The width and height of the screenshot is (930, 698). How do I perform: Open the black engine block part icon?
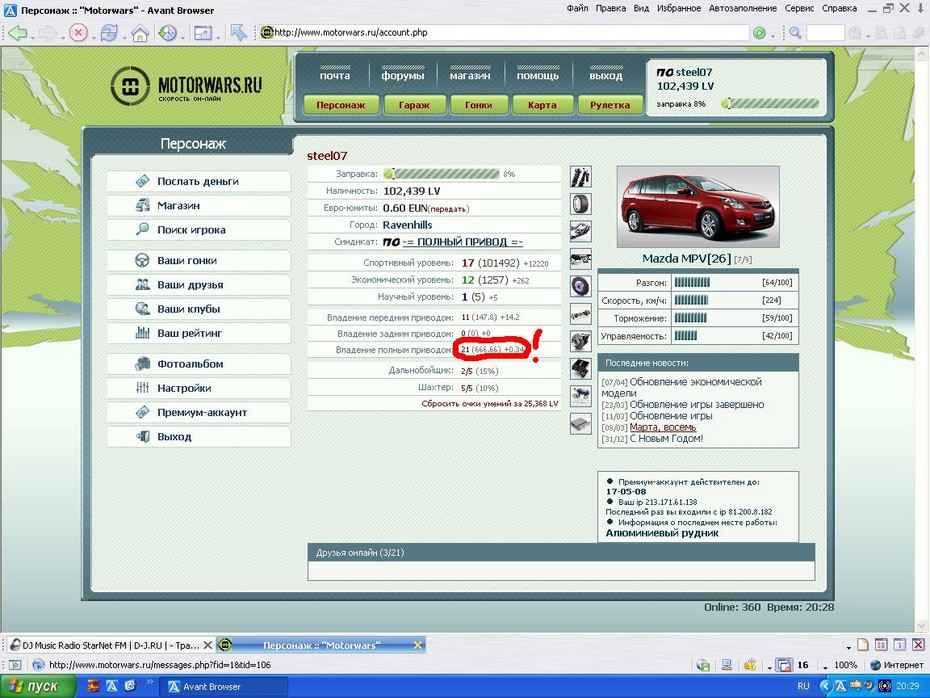[x=581, y=369]
